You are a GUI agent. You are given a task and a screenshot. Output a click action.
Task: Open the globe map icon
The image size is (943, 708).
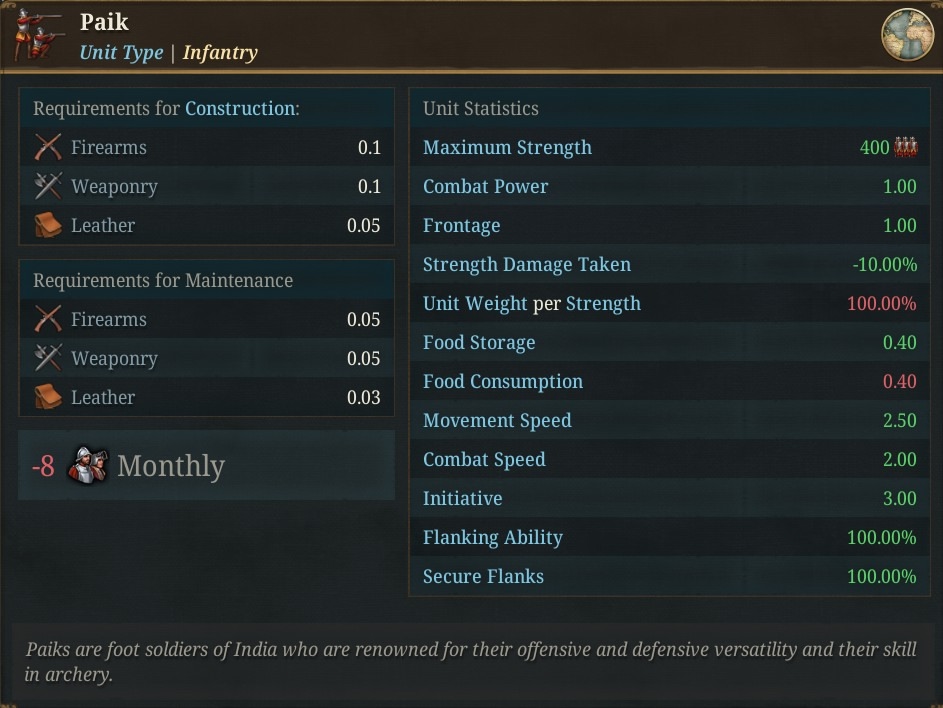coord(907,34)
